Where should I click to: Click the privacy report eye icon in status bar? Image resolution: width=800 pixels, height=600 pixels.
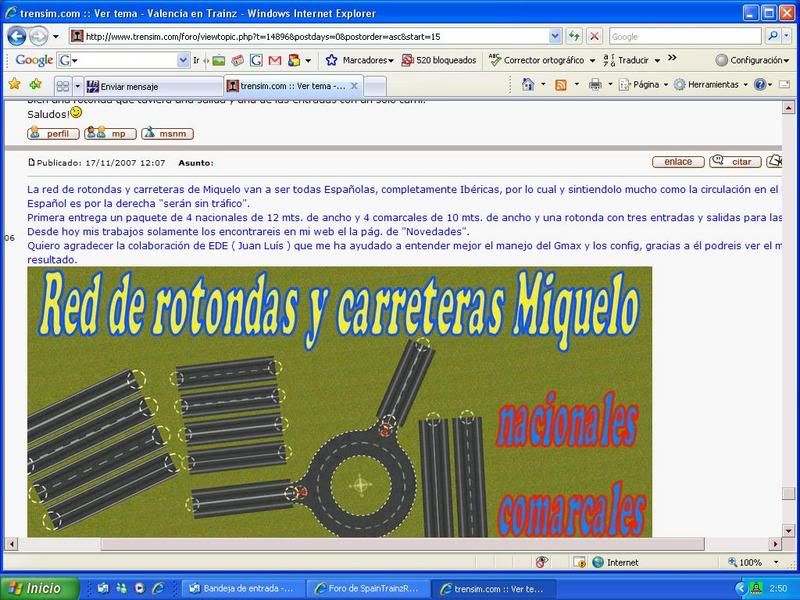point(541,562)
